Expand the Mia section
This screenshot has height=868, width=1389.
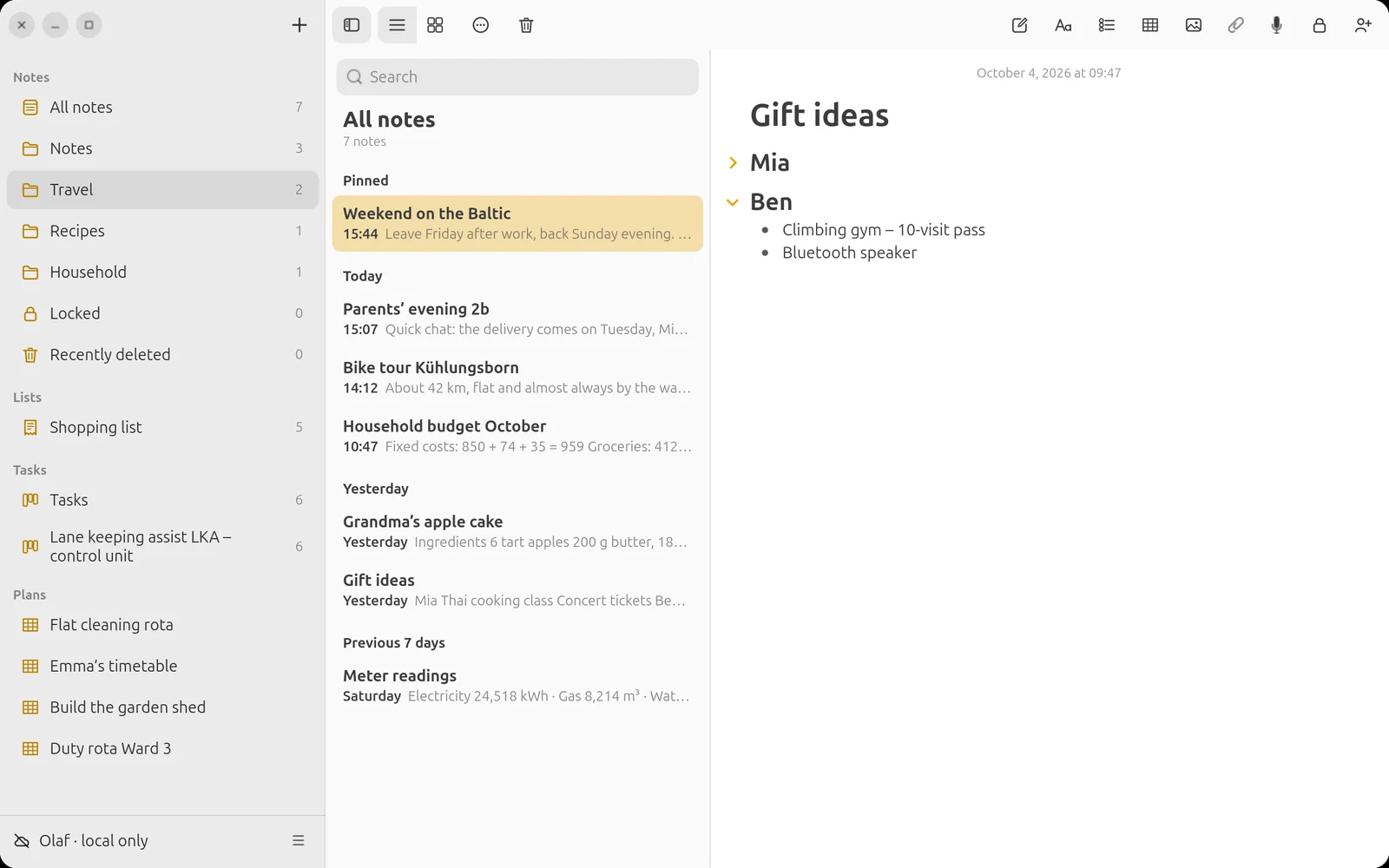[733, 162]
